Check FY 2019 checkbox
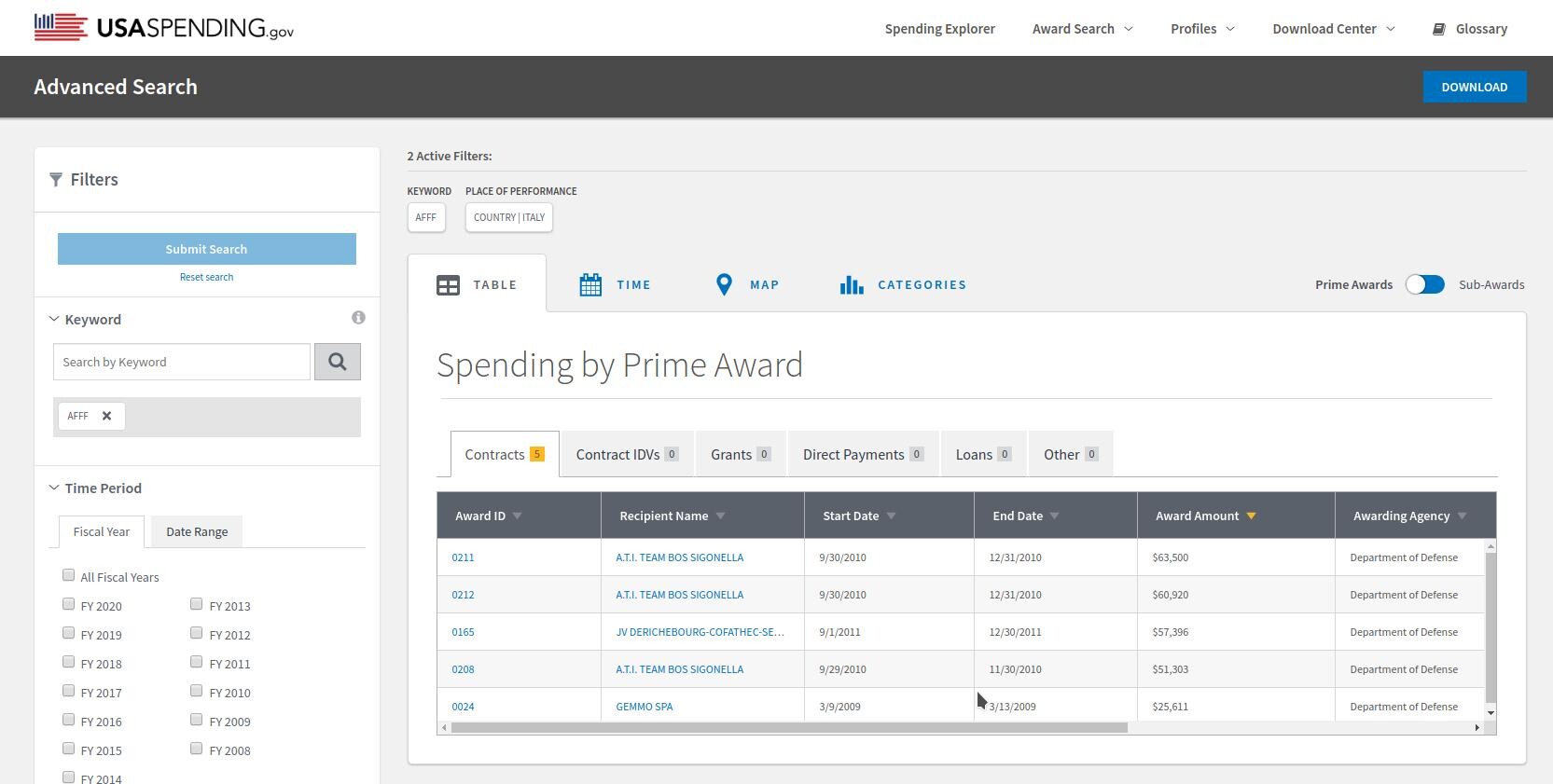This screenshot has height=784, width=1553. [68, 633]
